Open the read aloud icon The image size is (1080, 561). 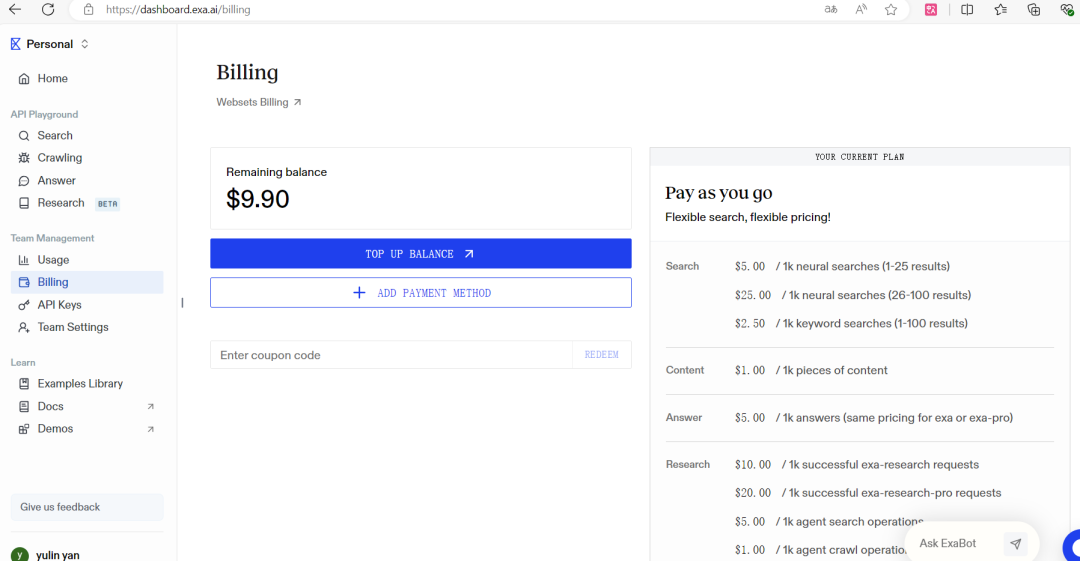tap(861, 10)
